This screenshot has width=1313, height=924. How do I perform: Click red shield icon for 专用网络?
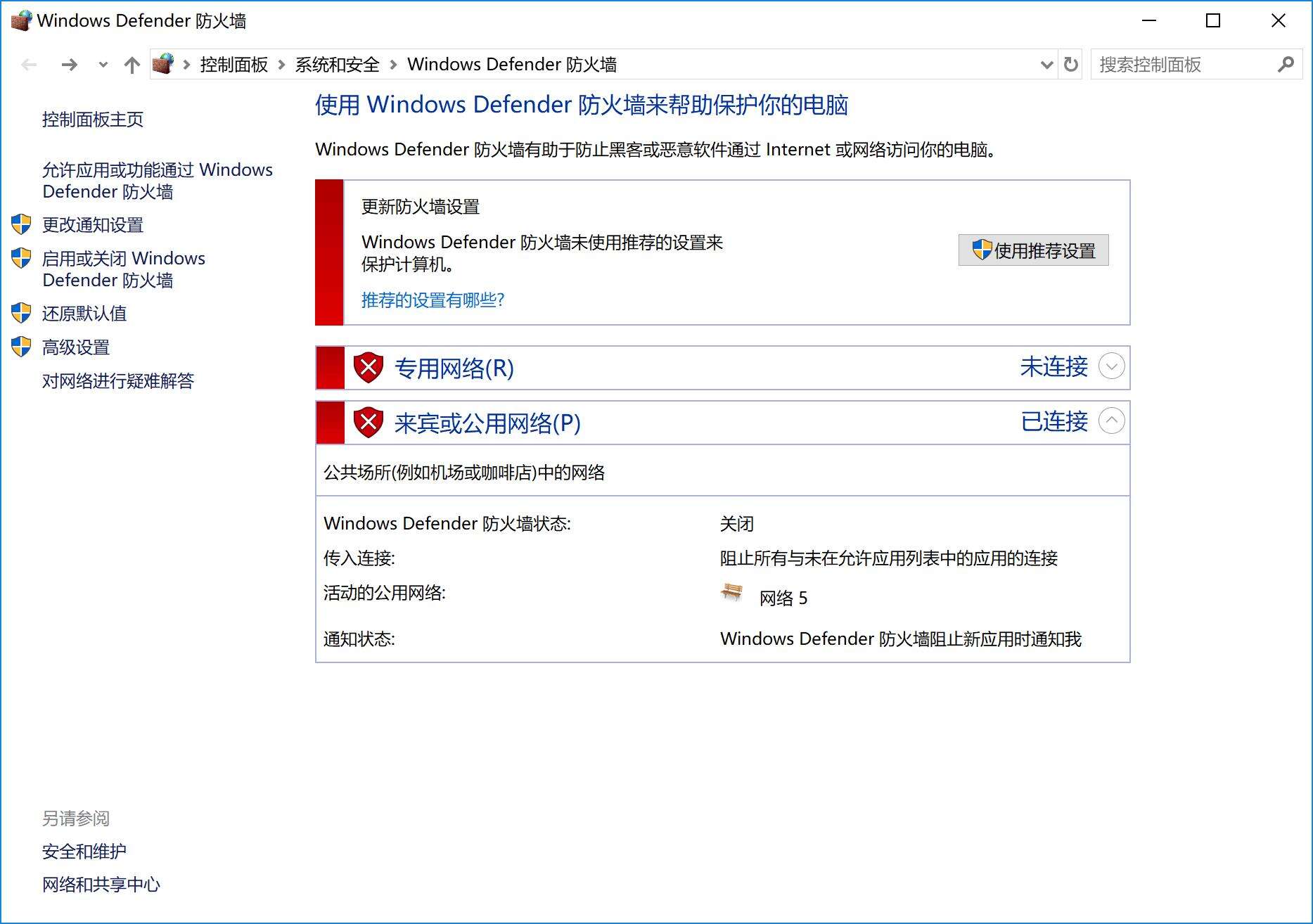click(368, 368)
